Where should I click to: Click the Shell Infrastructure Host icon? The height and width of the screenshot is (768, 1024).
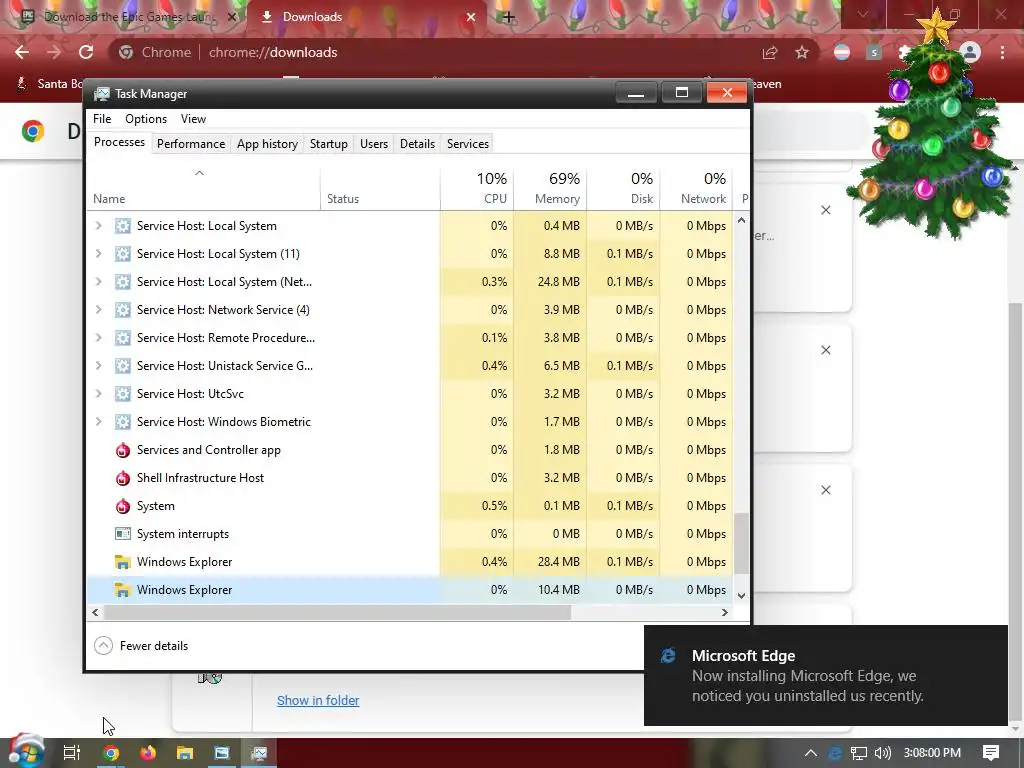(123, 478)
